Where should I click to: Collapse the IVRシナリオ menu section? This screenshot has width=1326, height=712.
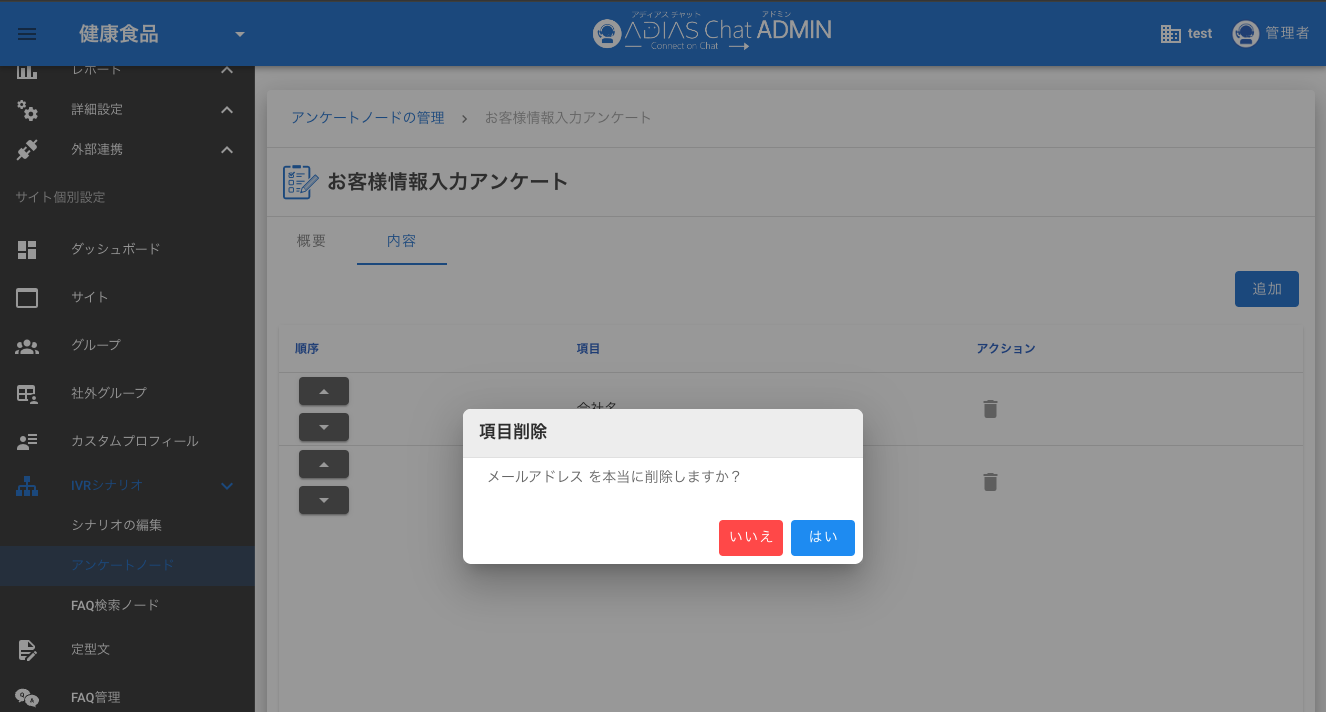coord(227,486)
